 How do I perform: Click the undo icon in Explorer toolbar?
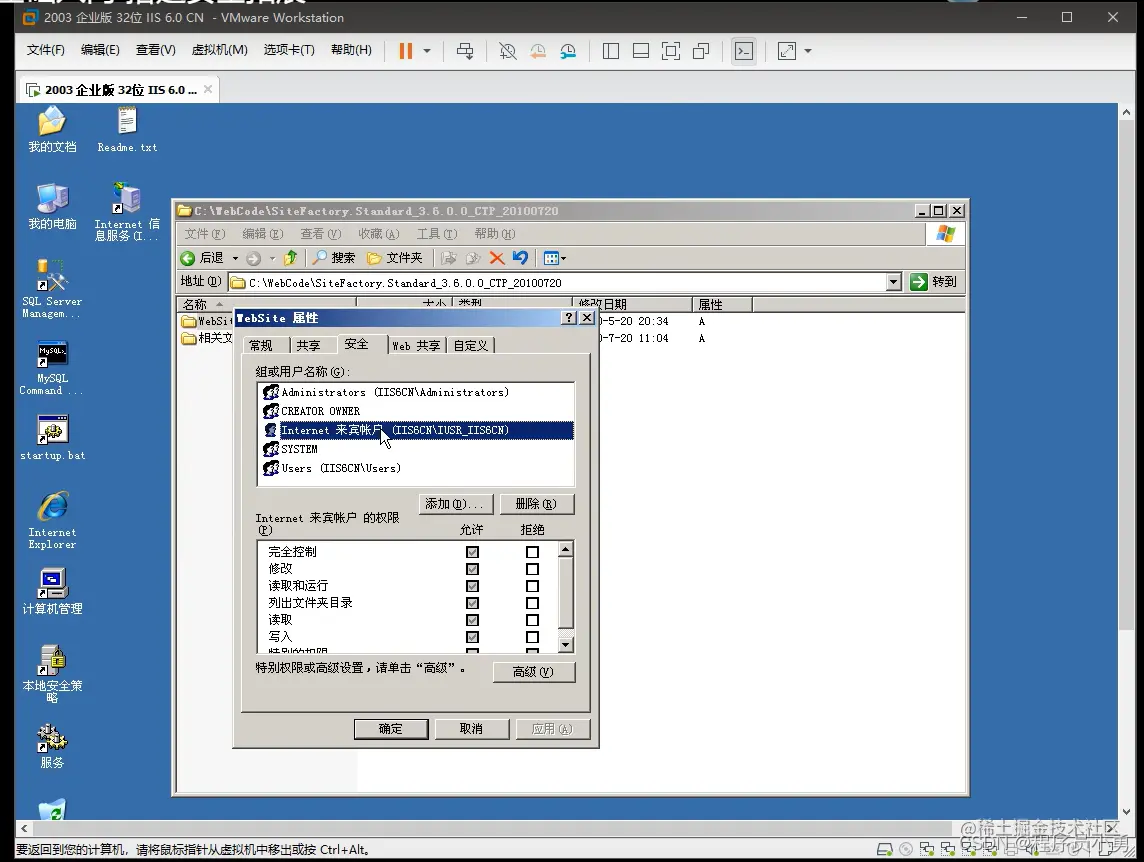(x=520, y=258)
